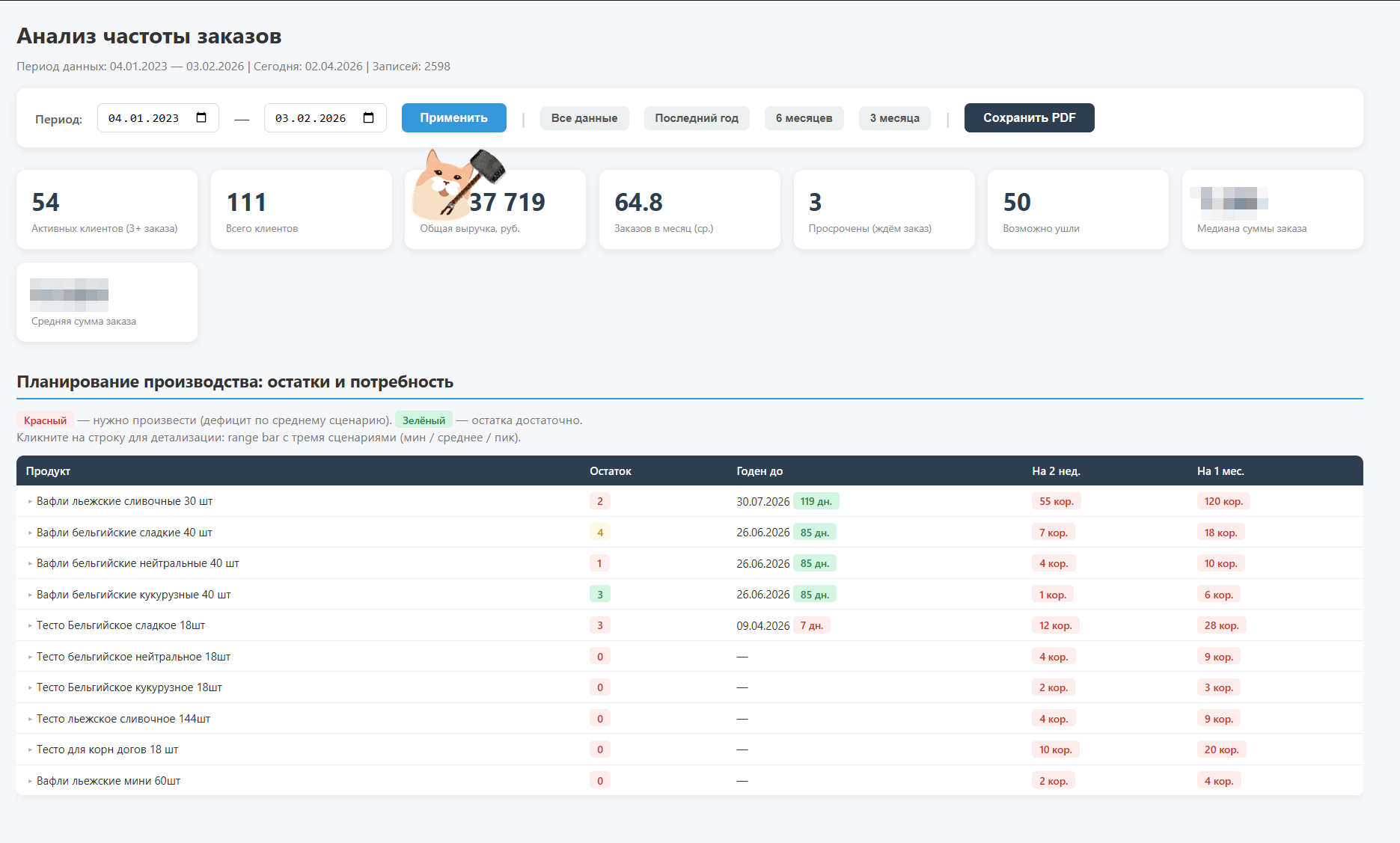Click the На 1 мес. column header
The image size is (1400, 843).
point(1220,471)
